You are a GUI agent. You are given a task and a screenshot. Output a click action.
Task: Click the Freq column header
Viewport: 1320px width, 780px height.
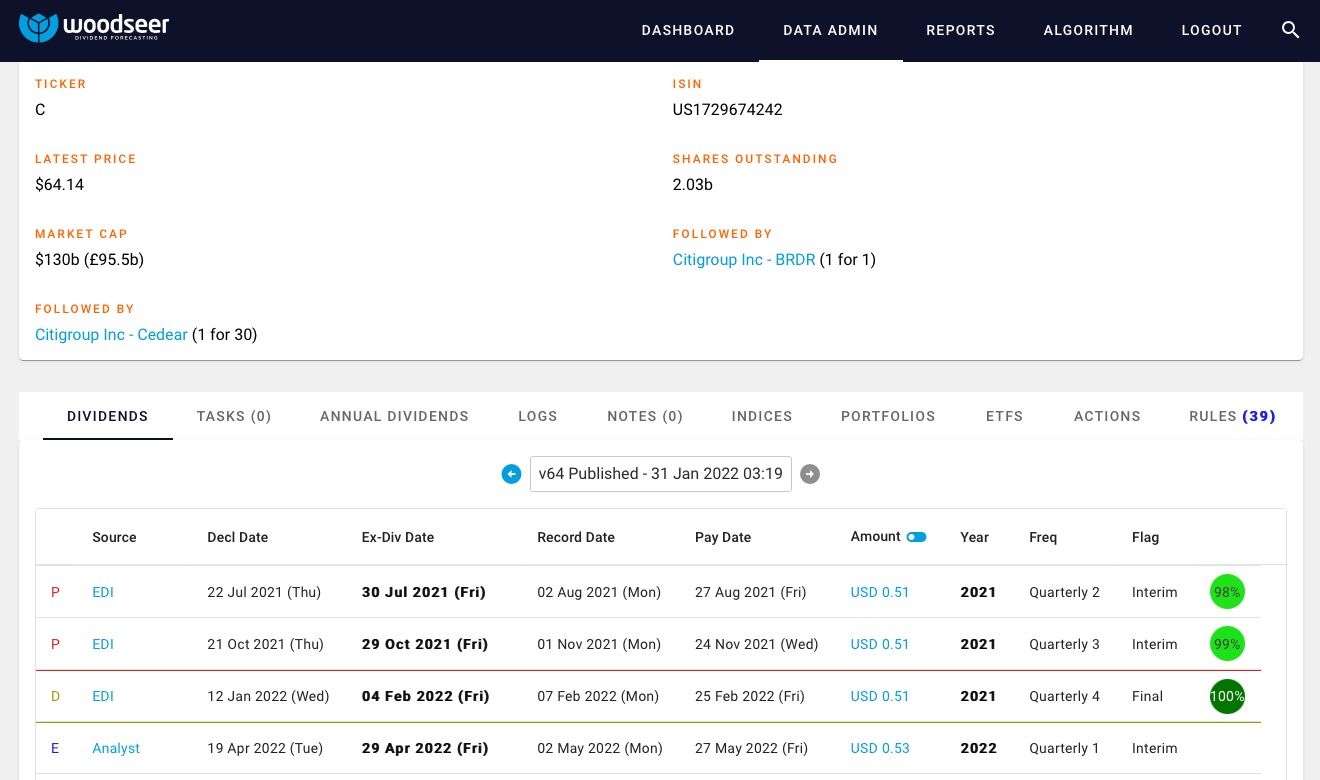(1043, 537)
